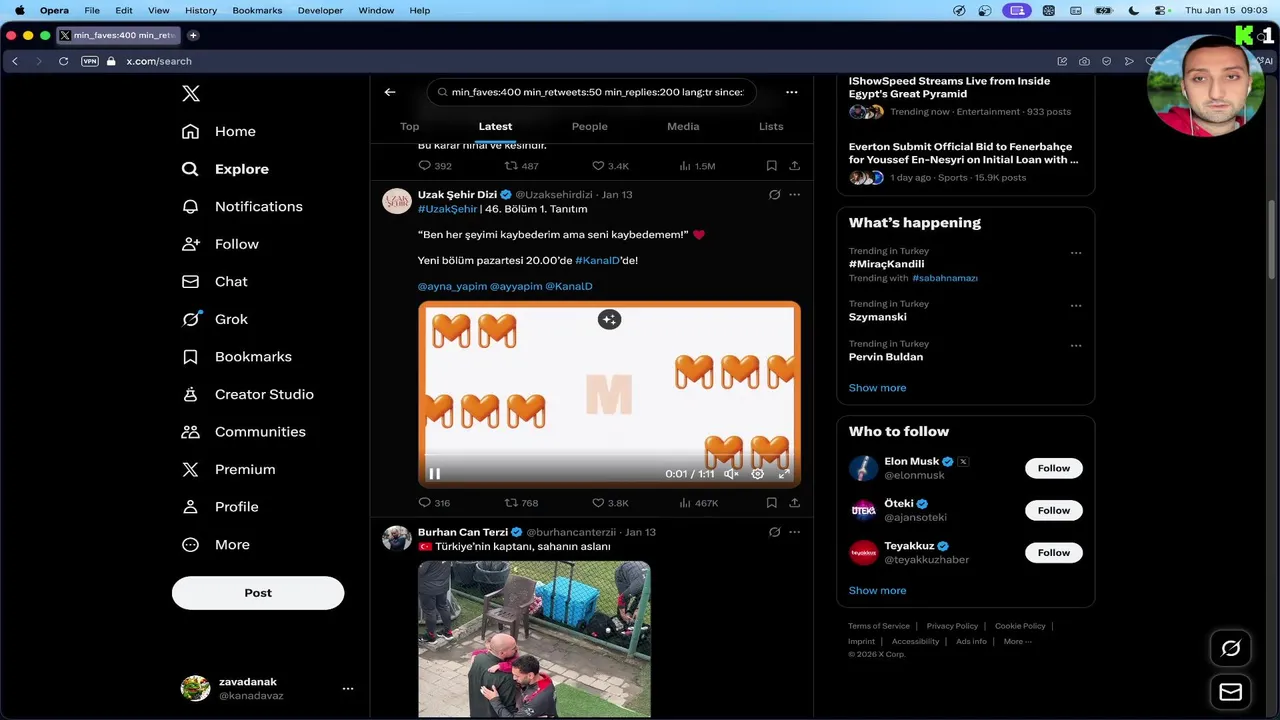
Task: Show more under What's happening
Action: click(877, 388)
